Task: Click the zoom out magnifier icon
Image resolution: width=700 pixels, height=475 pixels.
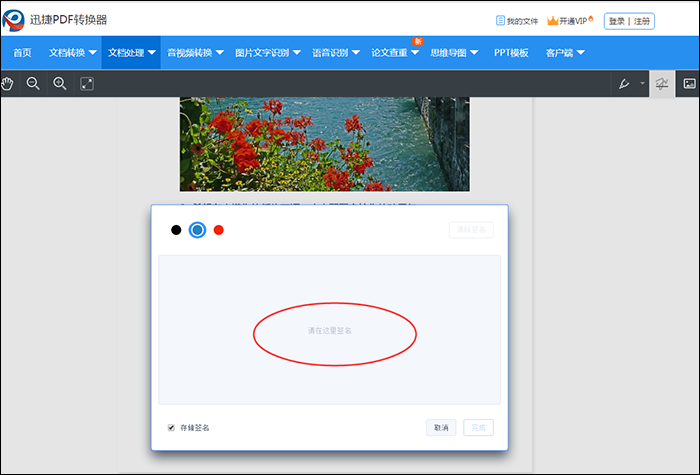Action: coord(33,83)
